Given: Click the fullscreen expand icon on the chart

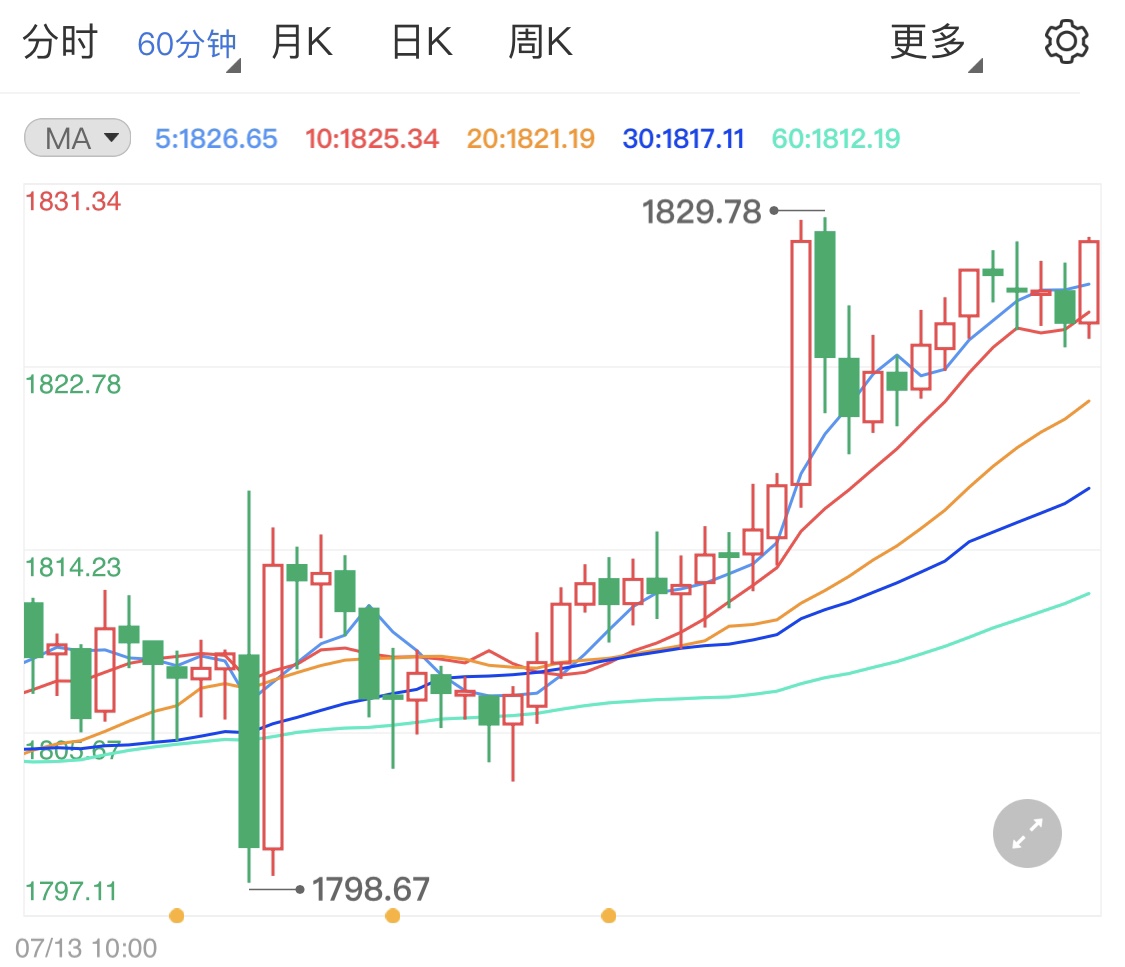Looking at the screenshot, I should pyautogui.click(x=1026, y=833).
